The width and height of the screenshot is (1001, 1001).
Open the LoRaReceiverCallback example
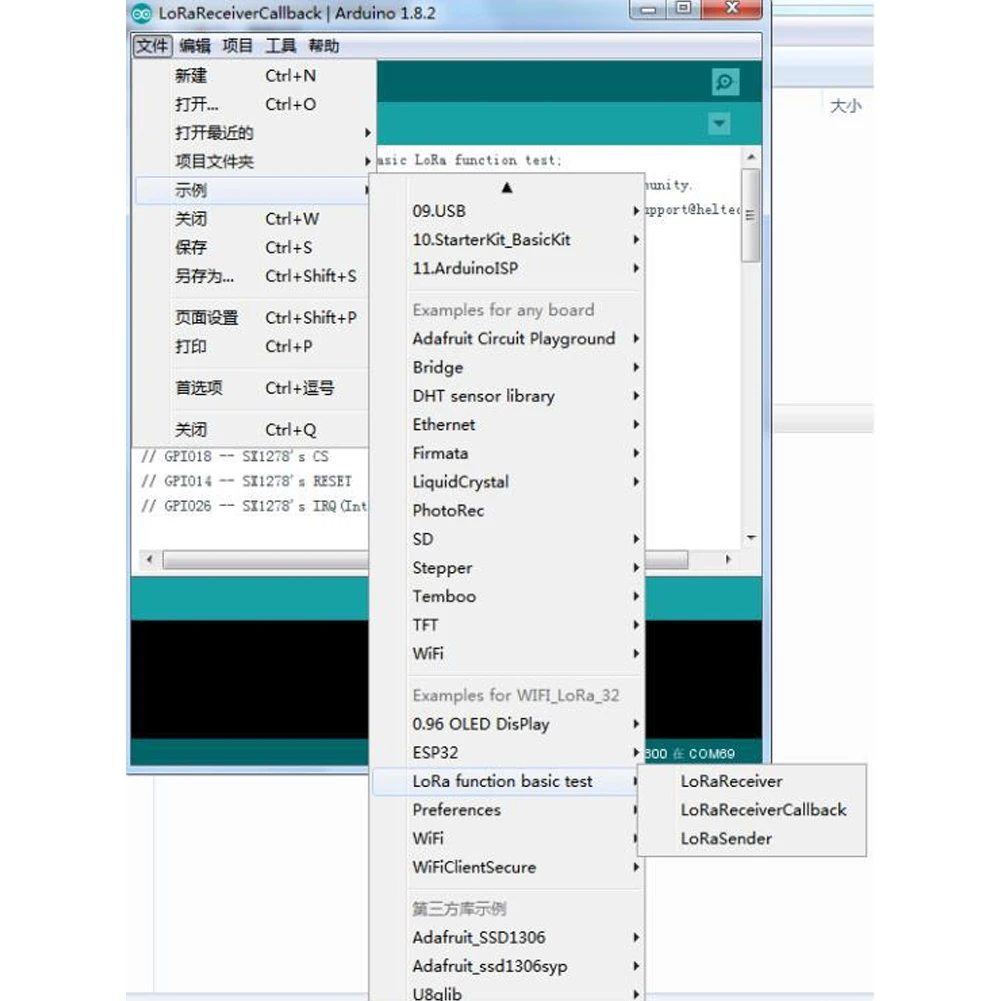pyautogui.click(x=752, y=810)
